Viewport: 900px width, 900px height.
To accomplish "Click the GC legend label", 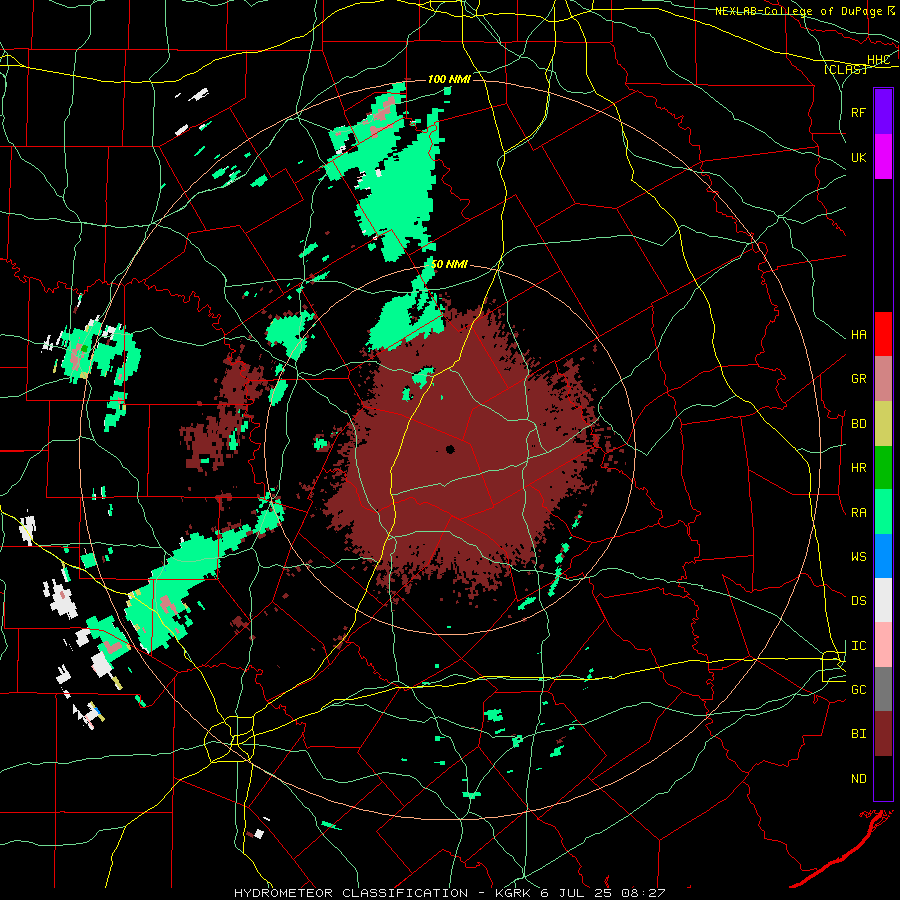I will tap(859, 690).
